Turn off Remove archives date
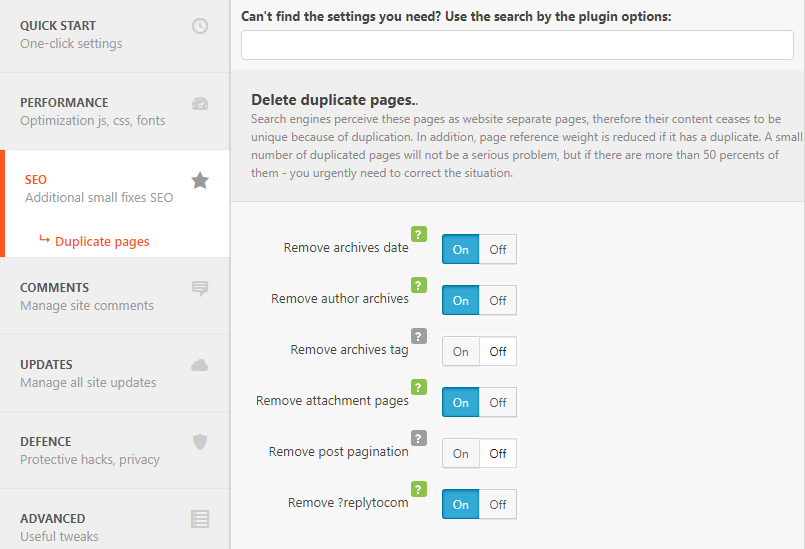 pyautogui.click(x=497, y=250)
